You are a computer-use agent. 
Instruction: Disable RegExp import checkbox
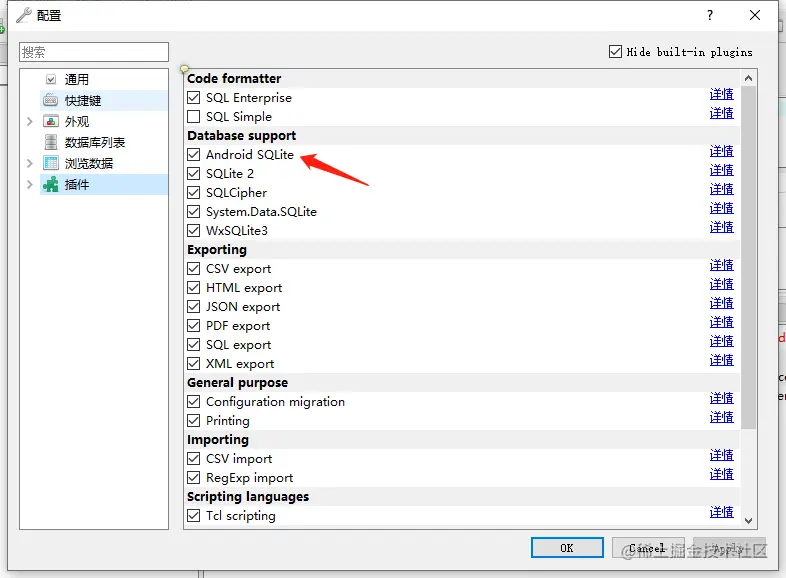coord(193,477)
